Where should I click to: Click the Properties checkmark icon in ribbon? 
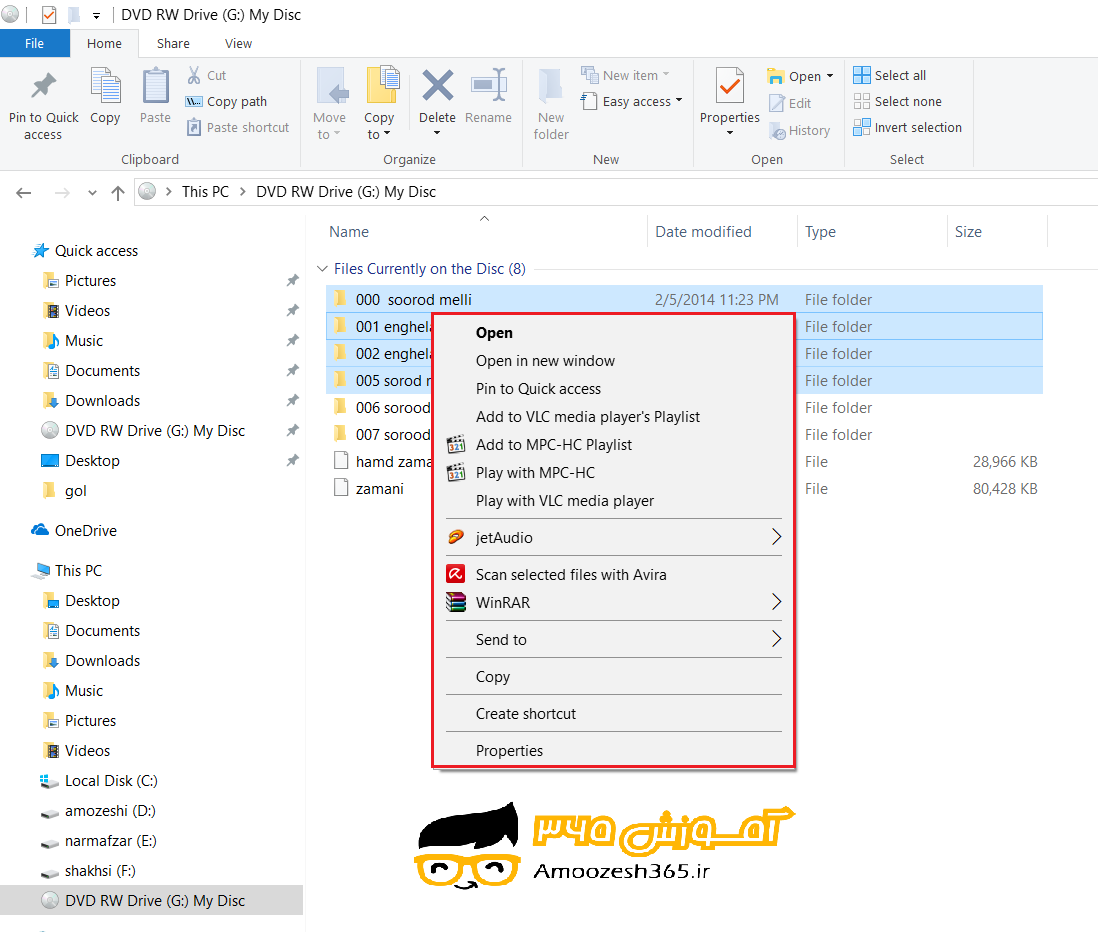point(730,87)
